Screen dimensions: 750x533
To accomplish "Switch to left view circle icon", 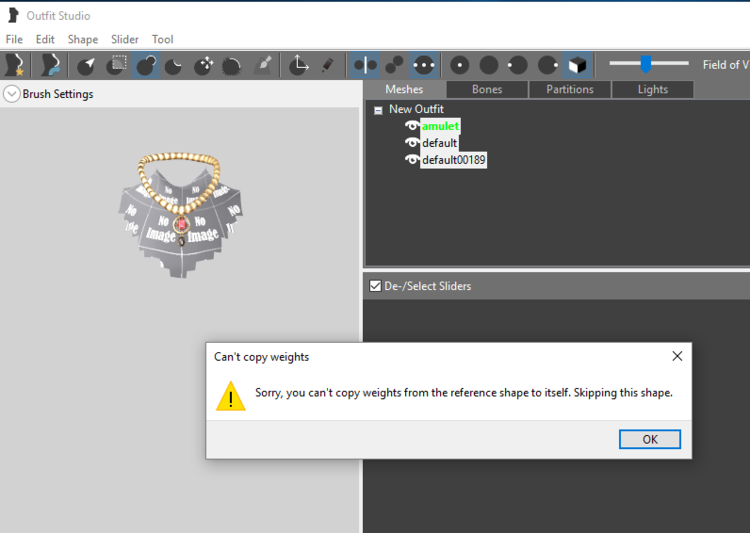I will (518, 65).
